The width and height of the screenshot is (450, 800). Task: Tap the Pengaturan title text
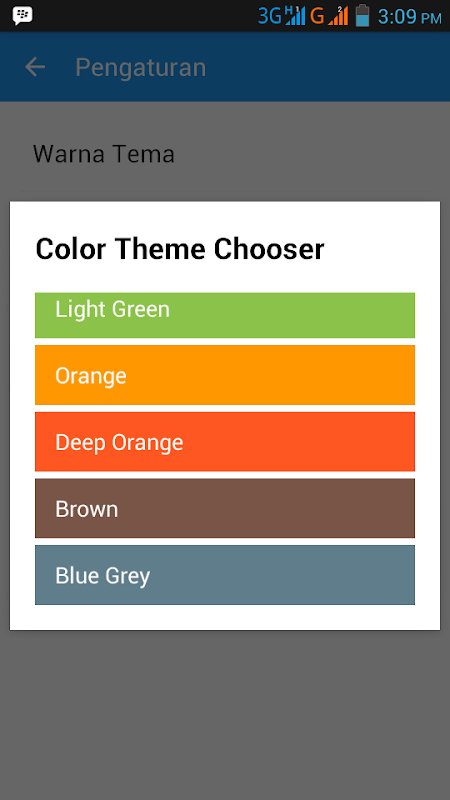[x=141, y=67]
